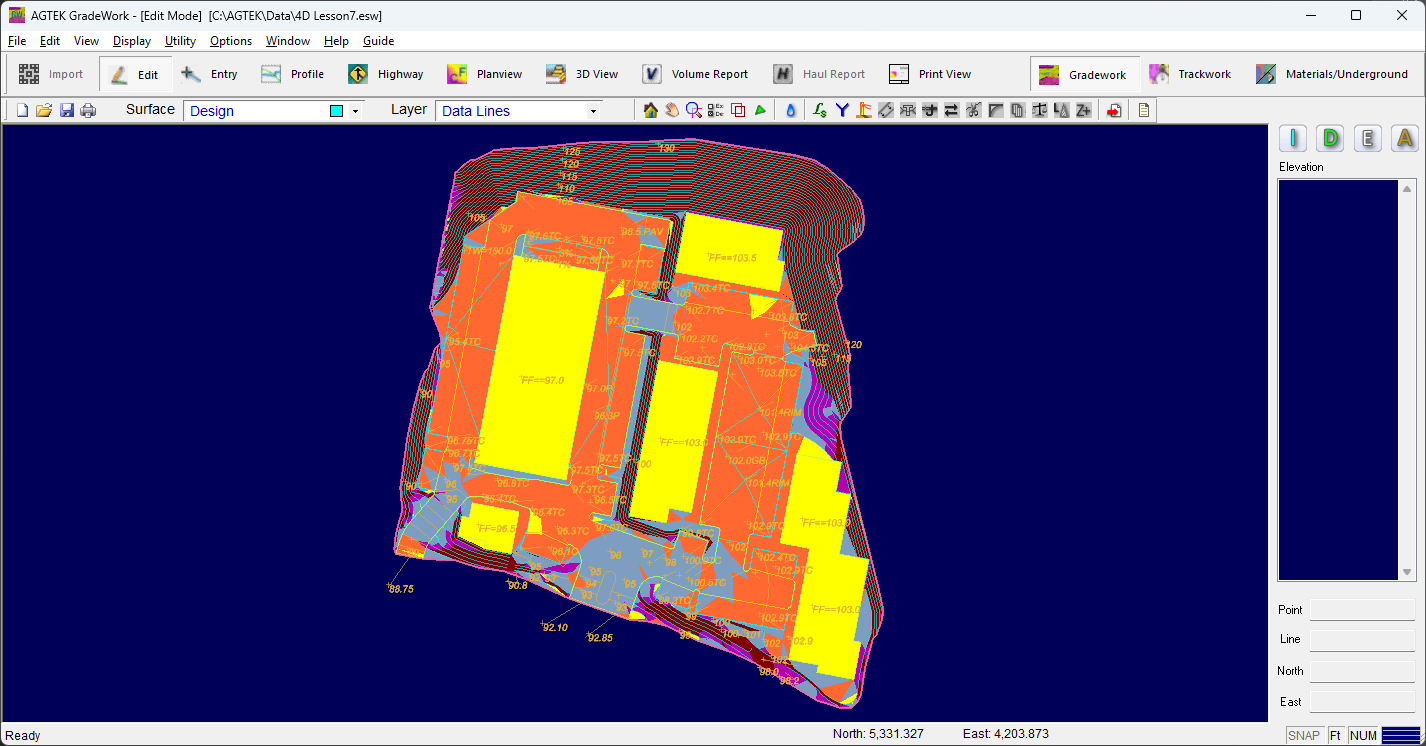Click the green play arrow icon
Viewport: 1426px width, 746px height.
pos(761,111)
